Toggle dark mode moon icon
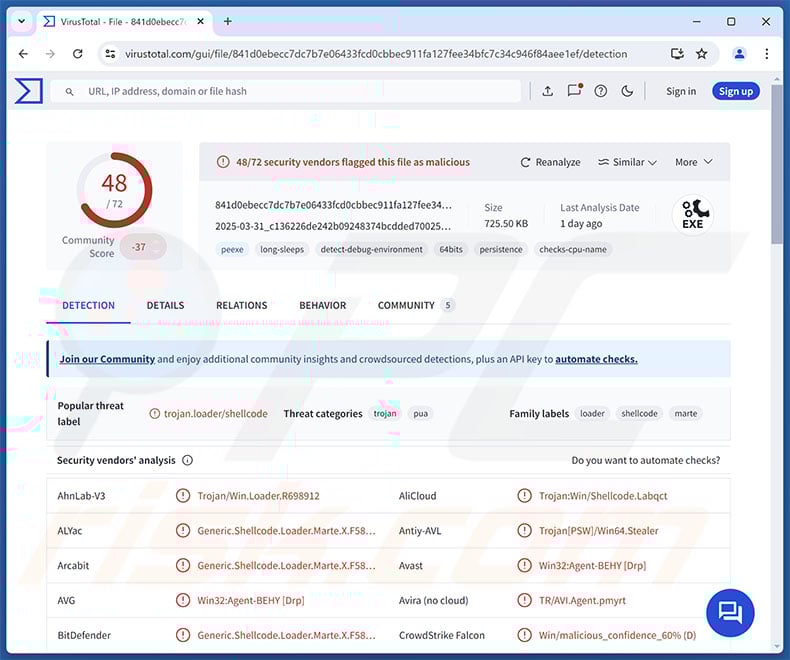The width and height of the screenshot is (790, 660). coord(627,91)
